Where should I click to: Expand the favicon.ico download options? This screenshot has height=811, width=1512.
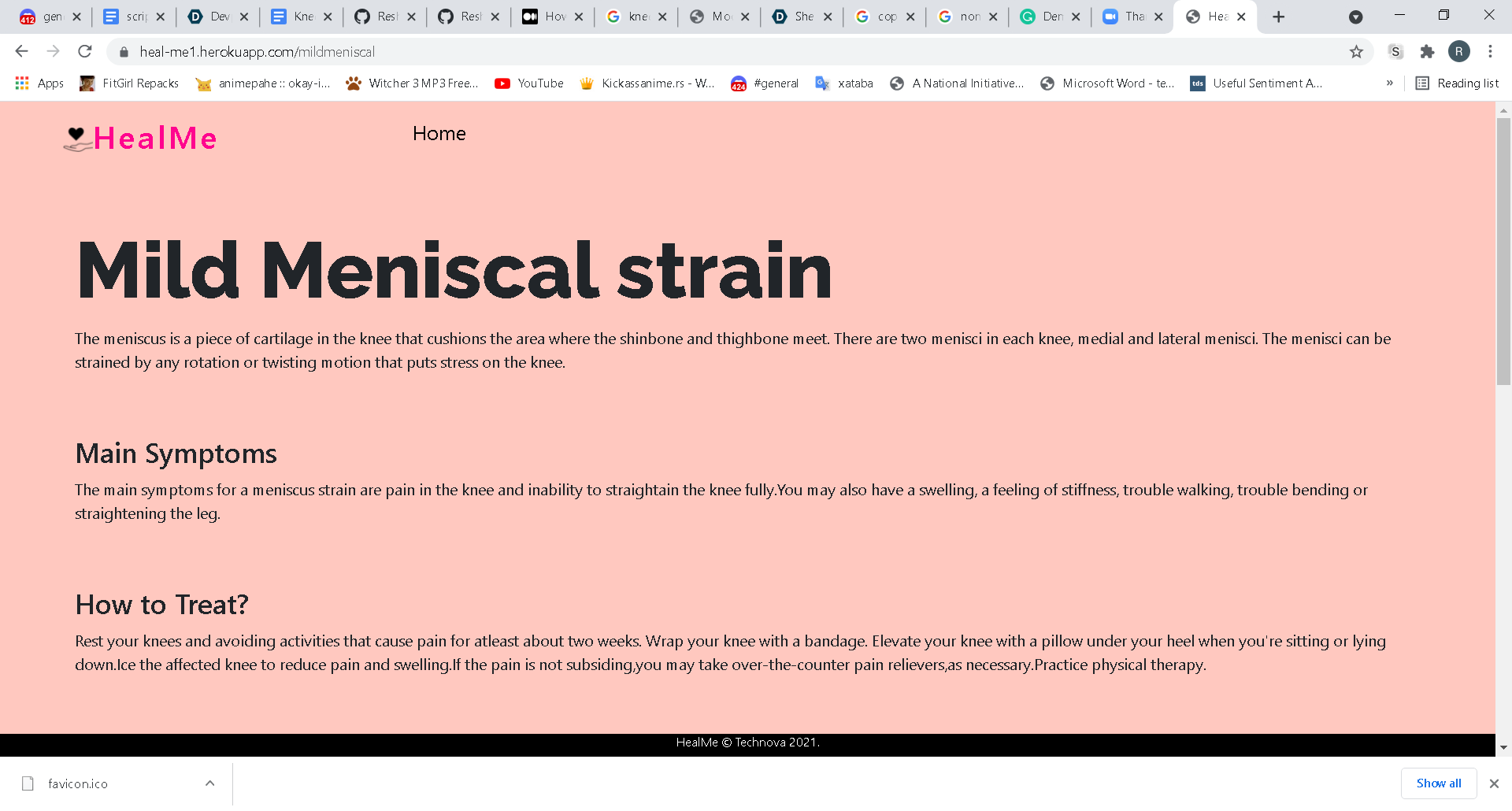click(x=209, y=783)
